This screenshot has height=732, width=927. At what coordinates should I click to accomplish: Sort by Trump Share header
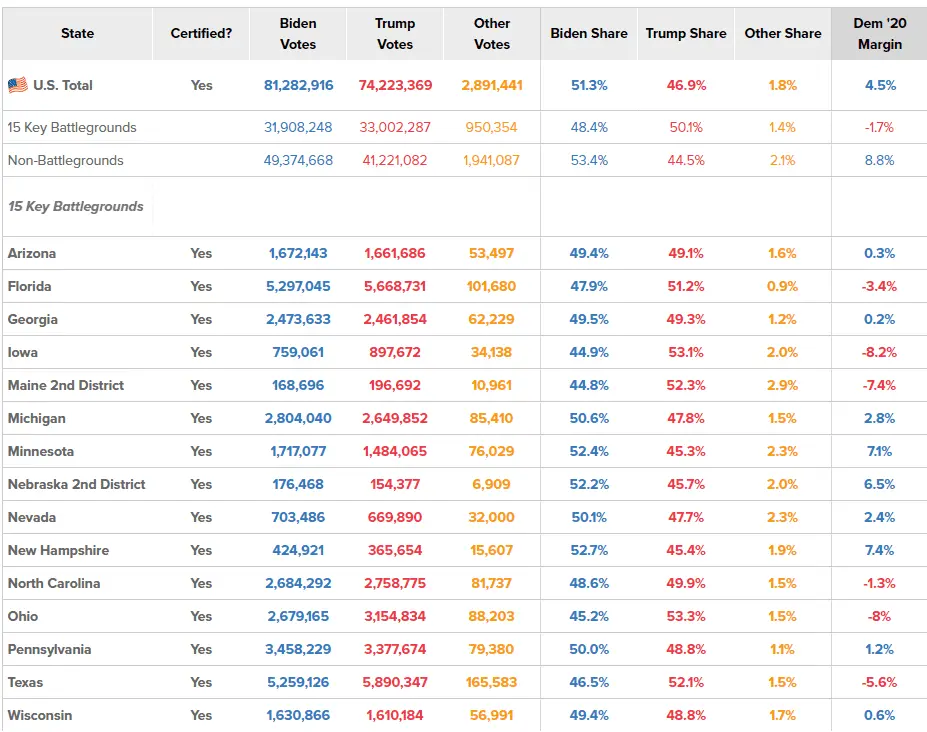[x=686, y=33]
